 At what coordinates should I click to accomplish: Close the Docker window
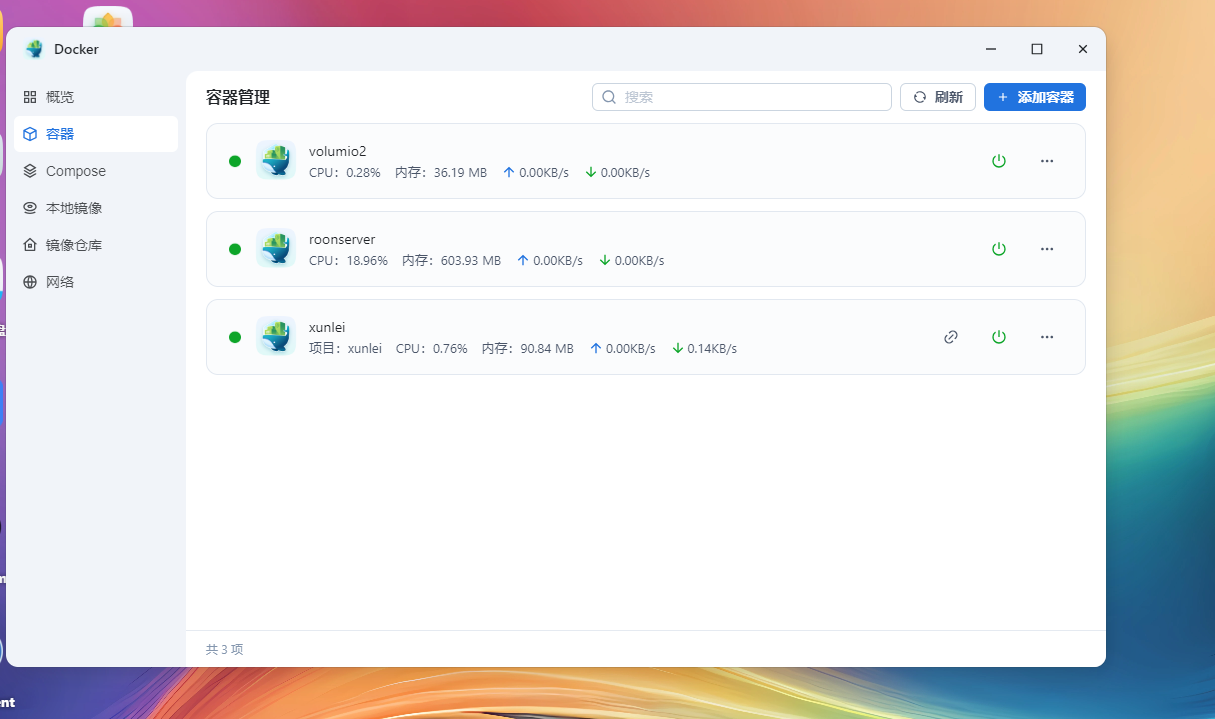tap(1083, 49)
